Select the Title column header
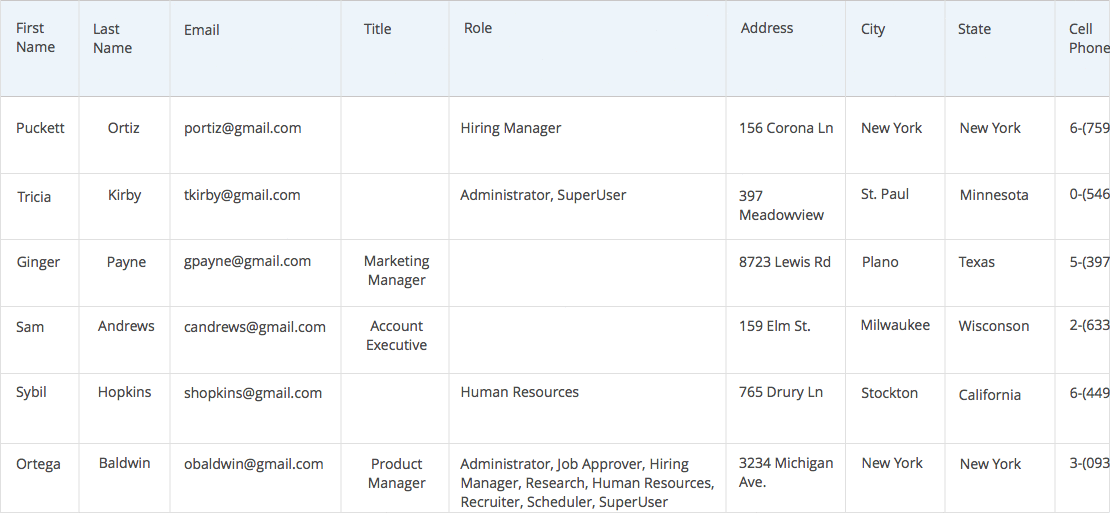Image resolution: width=1110 pixels, height=513 pixels. pyautogui.click(x=378, y=29)
